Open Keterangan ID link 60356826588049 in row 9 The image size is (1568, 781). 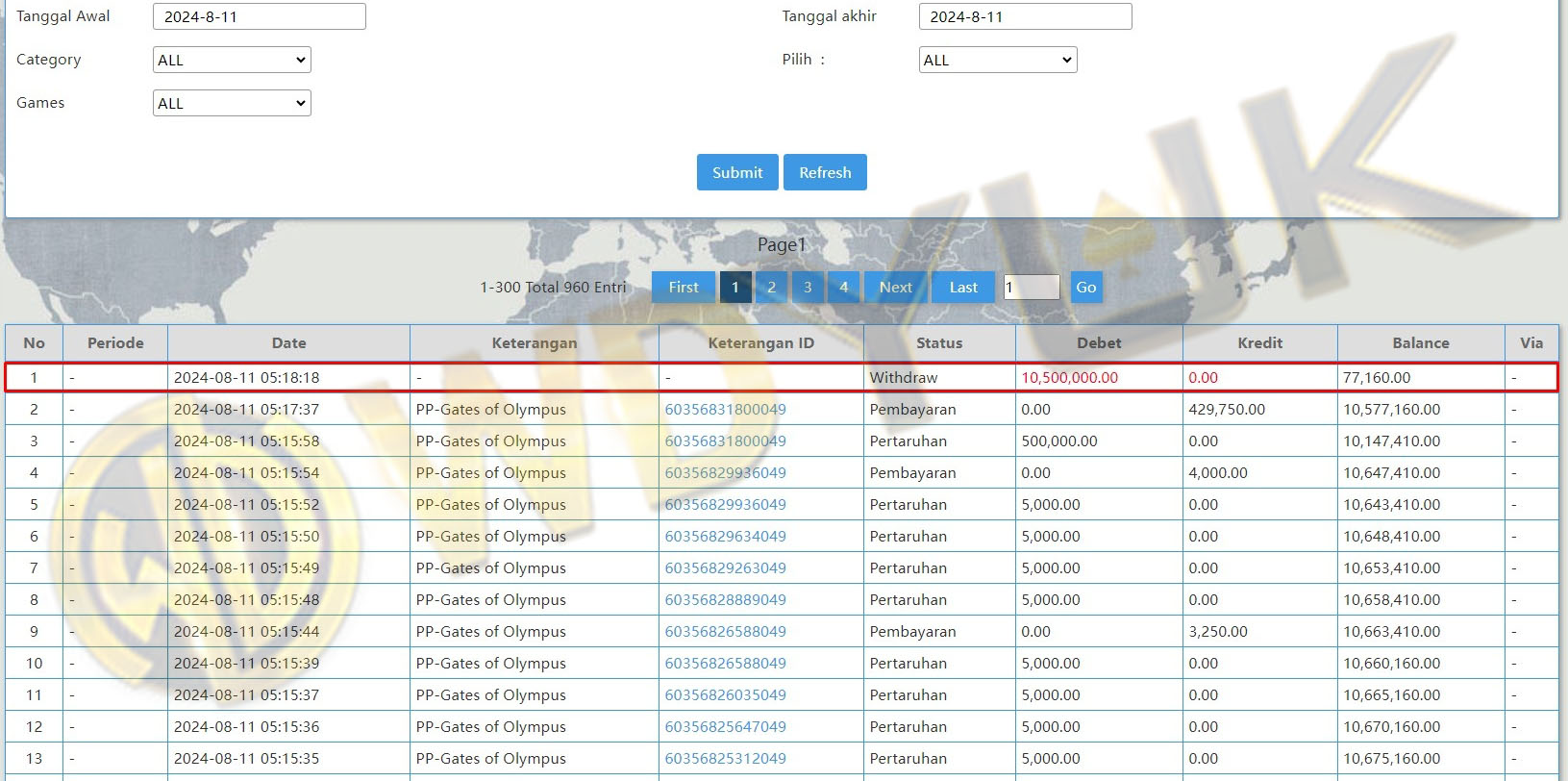tap(725, 631)
